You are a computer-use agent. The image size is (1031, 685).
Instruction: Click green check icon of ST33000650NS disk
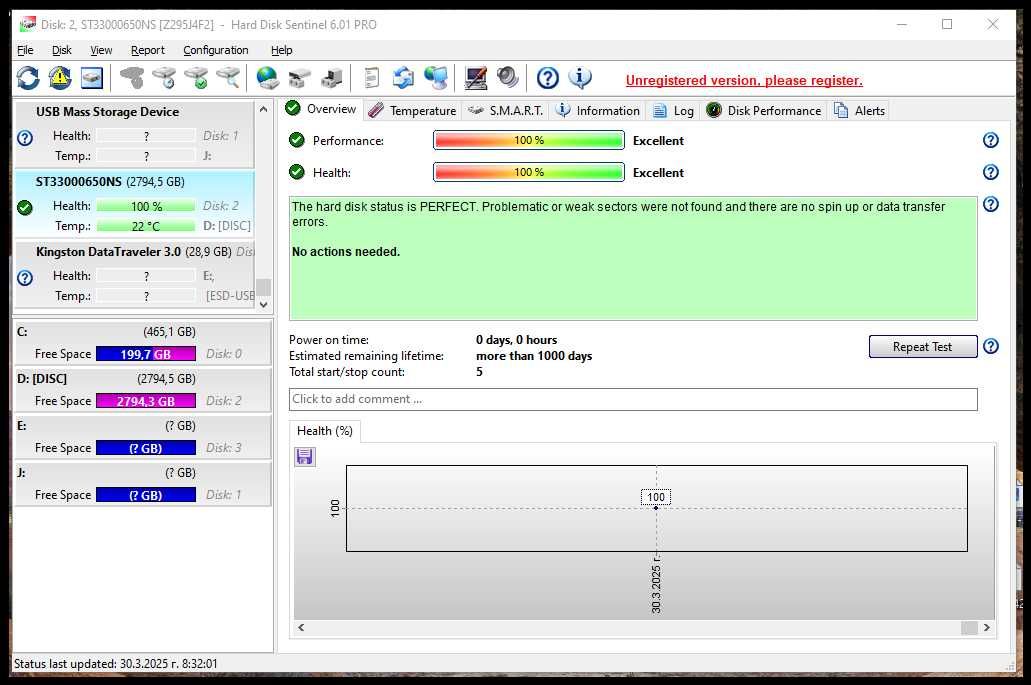pyautogui.click(x=25, y=208)
